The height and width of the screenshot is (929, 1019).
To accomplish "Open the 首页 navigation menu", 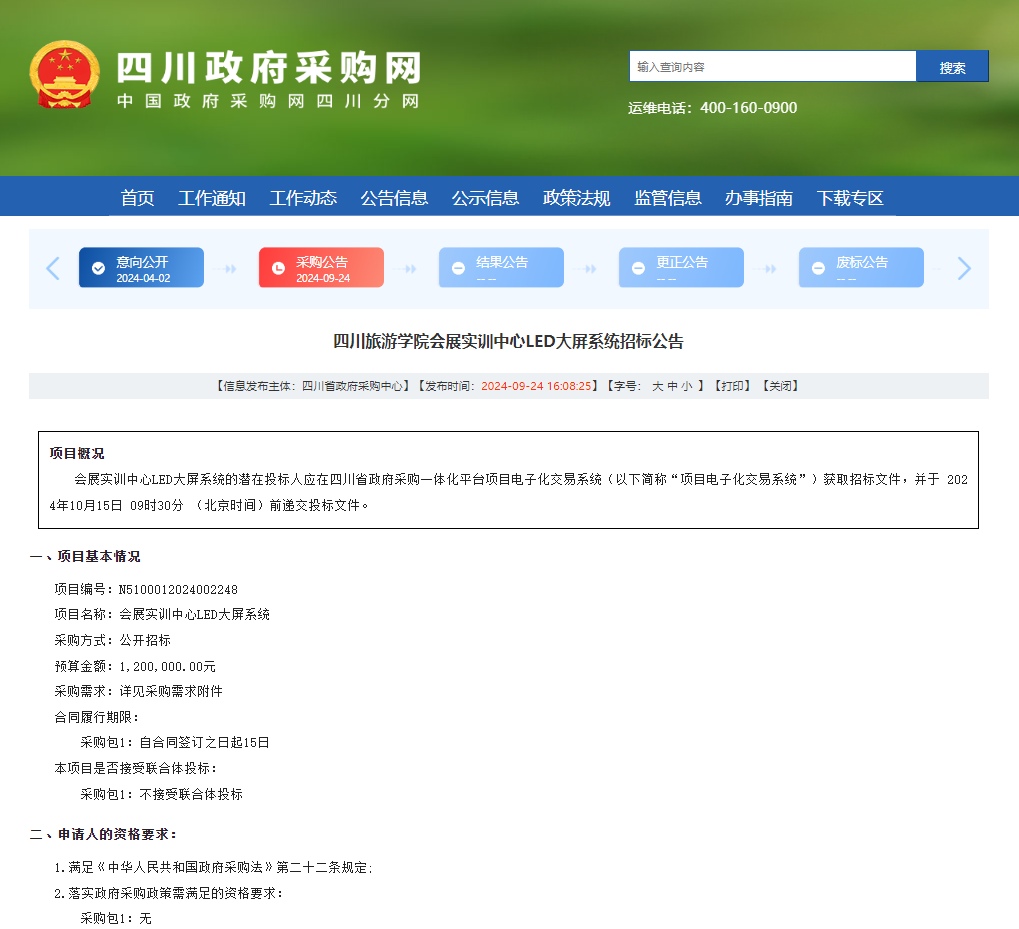I will (137, 197).
